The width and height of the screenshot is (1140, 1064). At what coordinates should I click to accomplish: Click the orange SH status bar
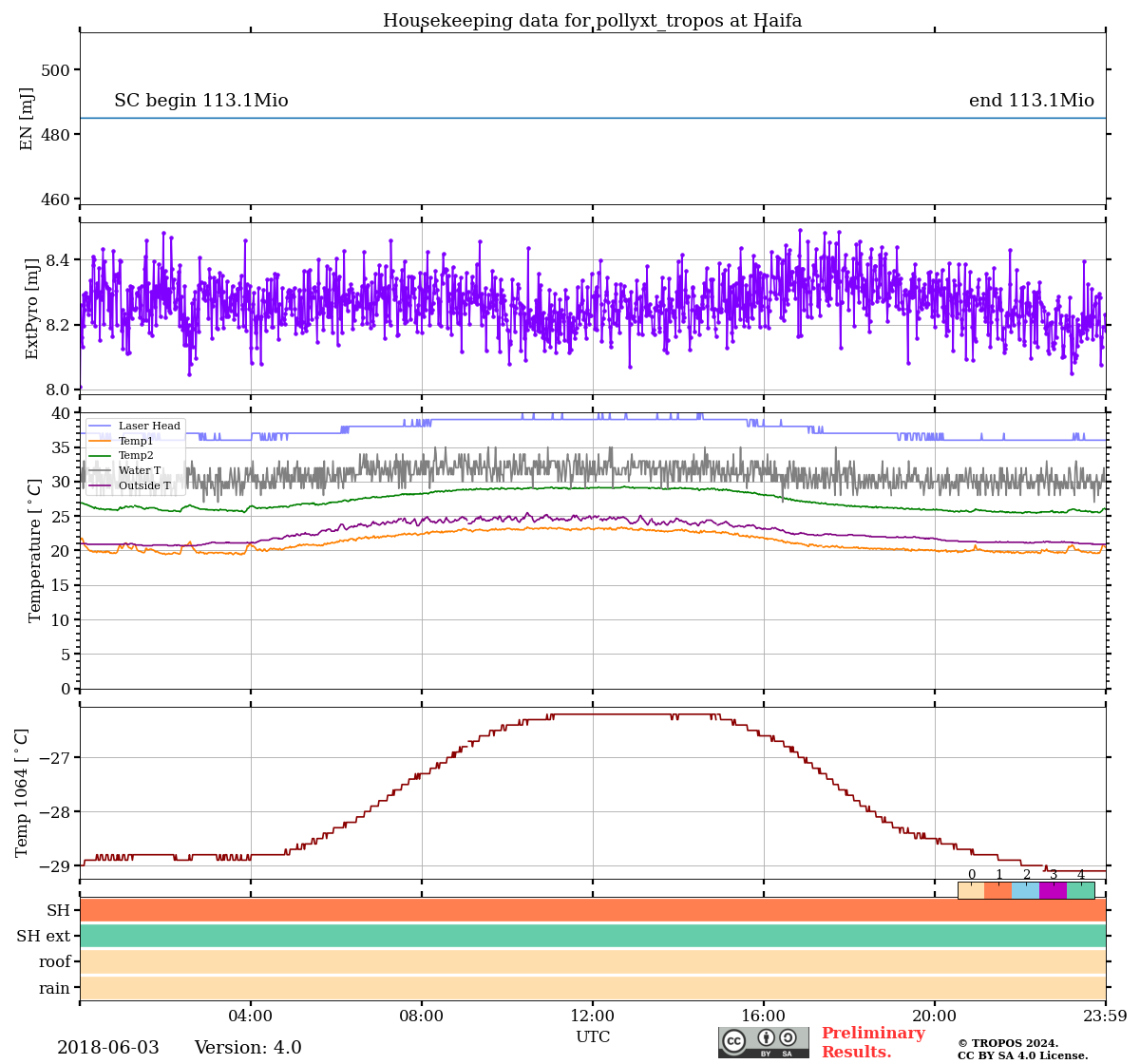coord(593,910)
